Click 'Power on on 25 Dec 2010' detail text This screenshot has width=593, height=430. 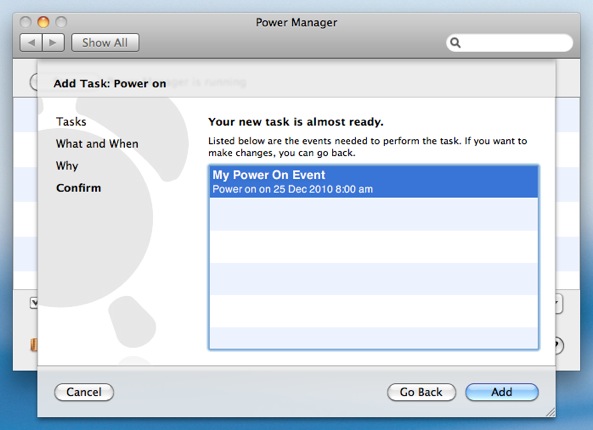coord(292,189)
